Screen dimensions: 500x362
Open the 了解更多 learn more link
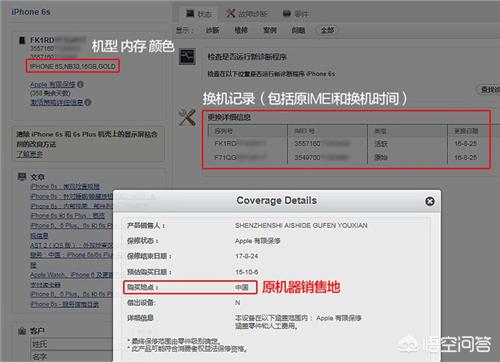[x=29, y=154]
